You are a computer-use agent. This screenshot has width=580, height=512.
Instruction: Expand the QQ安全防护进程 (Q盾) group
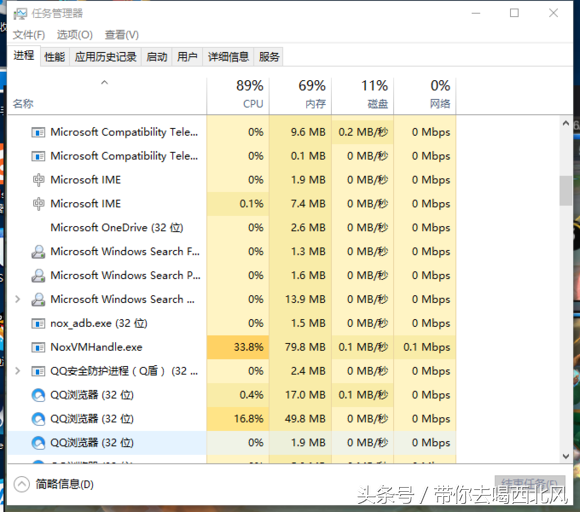[x=17, y=371]
